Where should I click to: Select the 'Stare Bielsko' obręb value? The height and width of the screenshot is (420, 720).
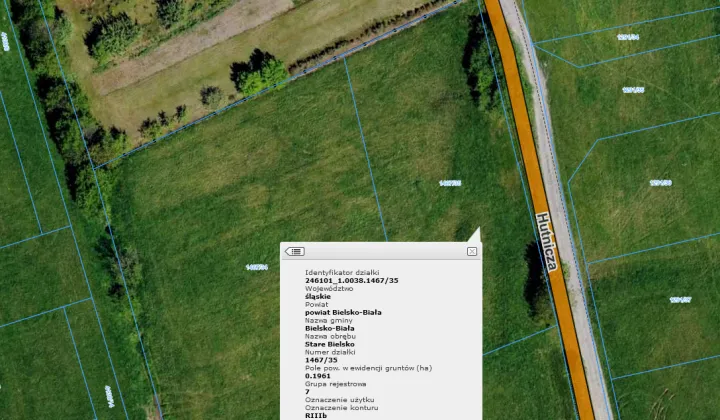click(330, 344)
